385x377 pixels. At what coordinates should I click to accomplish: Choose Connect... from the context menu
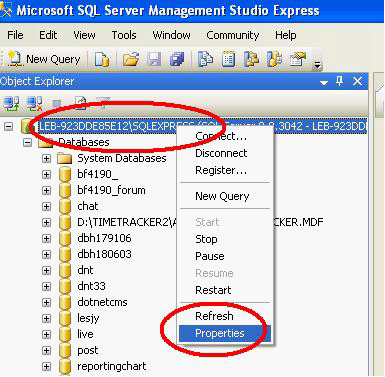click(x=225, y=136)
